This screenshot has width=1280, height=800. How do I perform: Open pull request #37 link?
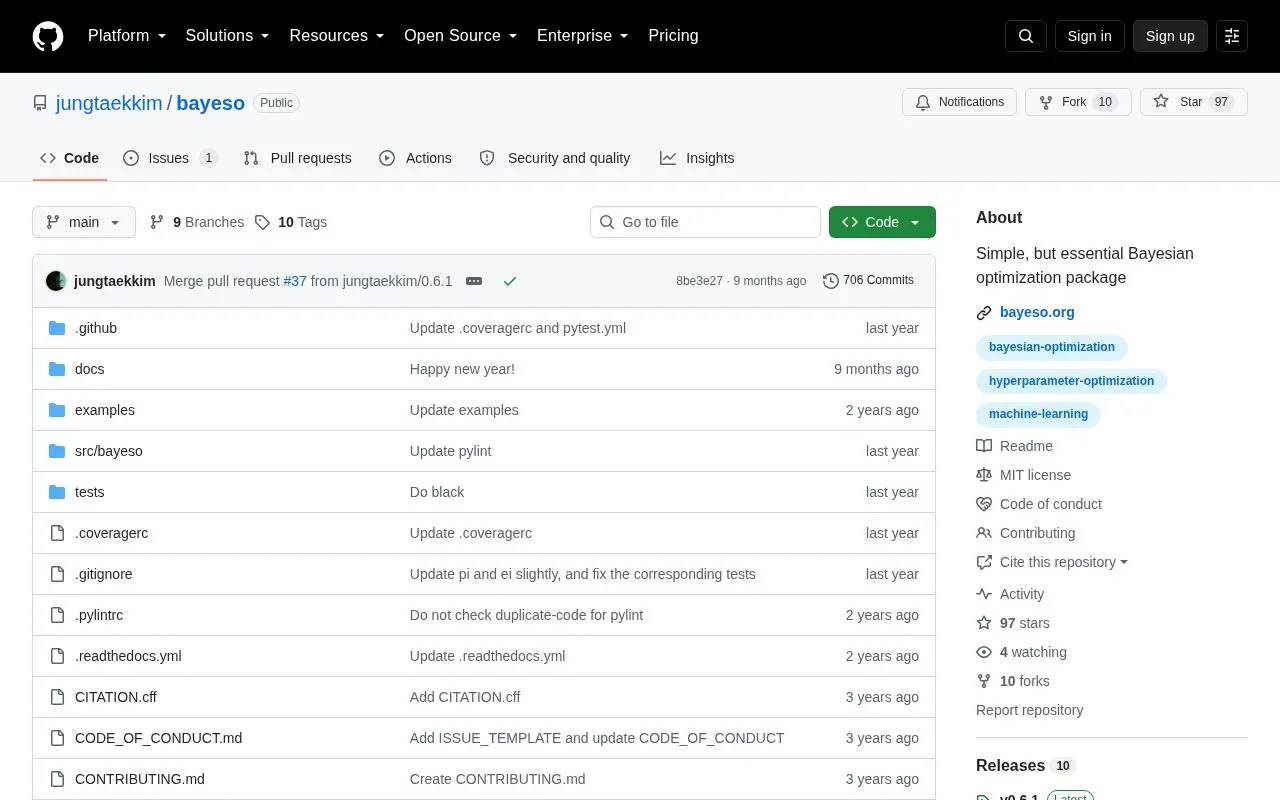pyautogui.click(x=295, y=281)
